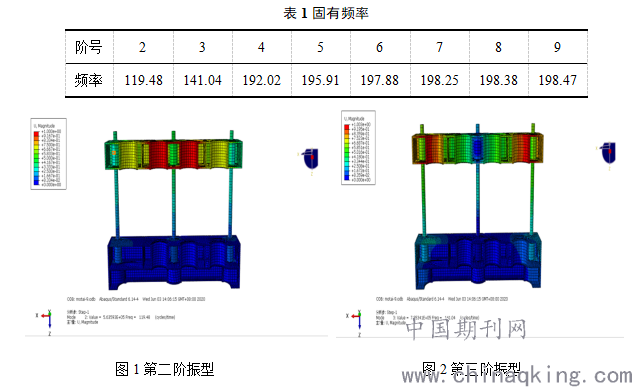Click the 198.47 frequency cell
The image size is (632, 387).
[558, 80]
